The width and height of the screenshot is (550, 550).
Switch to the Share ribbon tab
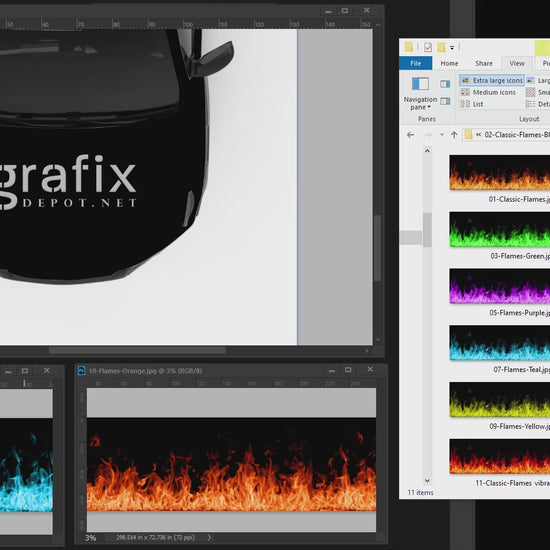pyautogui.click(x=484, y=63)
